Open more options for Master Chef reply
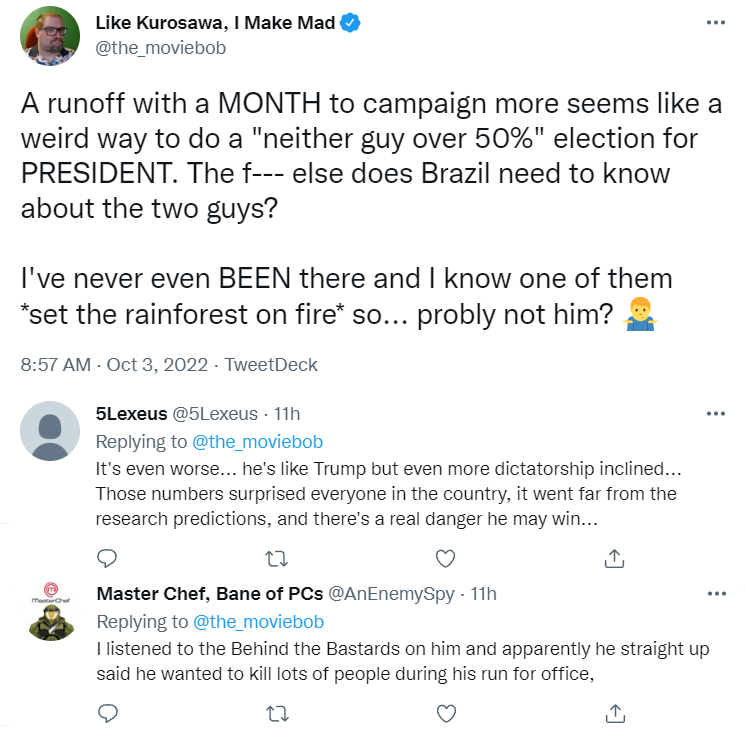The image size is (745, 740). coord(714,593)
